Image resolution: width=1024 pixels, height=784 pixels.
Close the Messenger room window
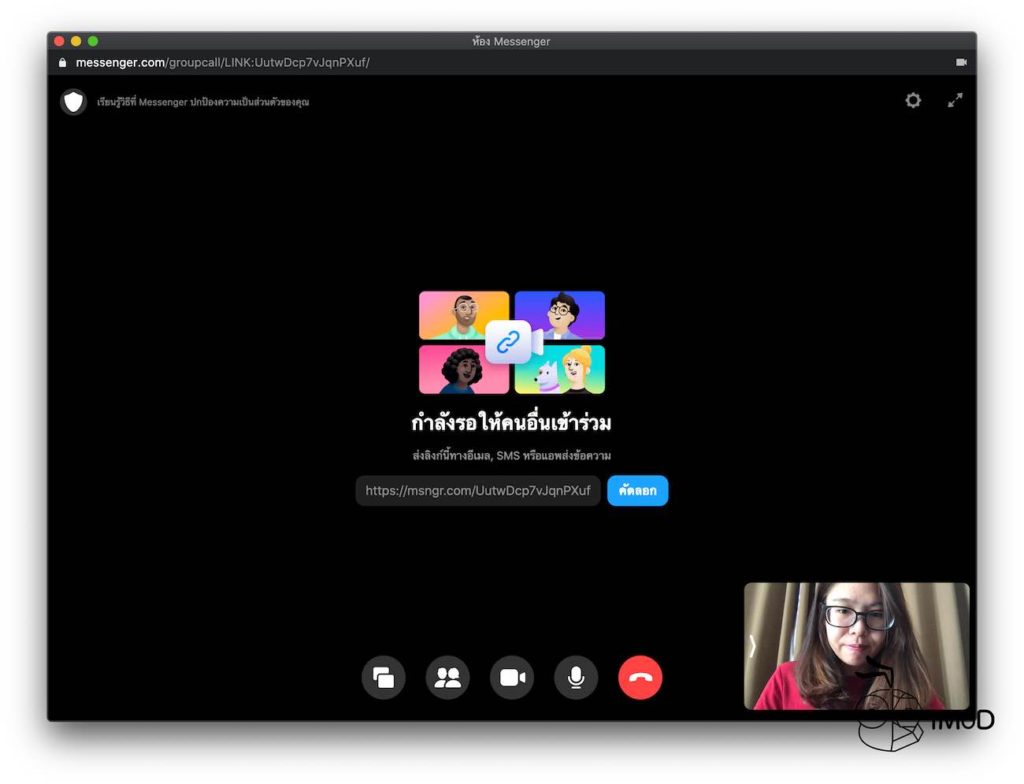[59, 41]
